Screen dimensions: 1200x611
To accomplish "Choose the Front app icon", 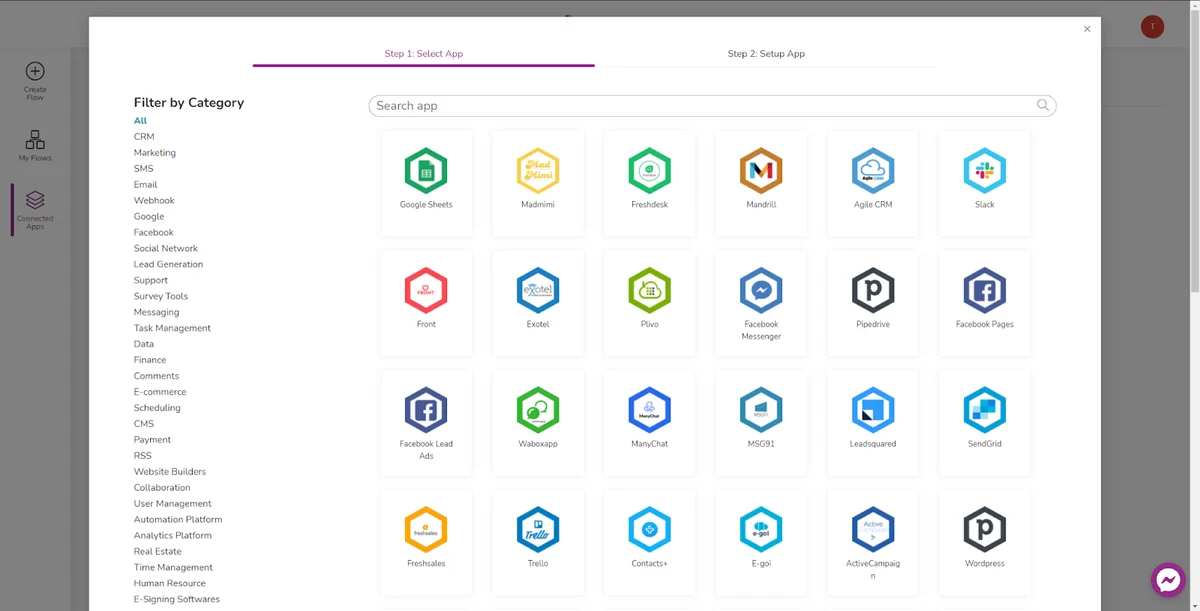I will click(426, 291).
